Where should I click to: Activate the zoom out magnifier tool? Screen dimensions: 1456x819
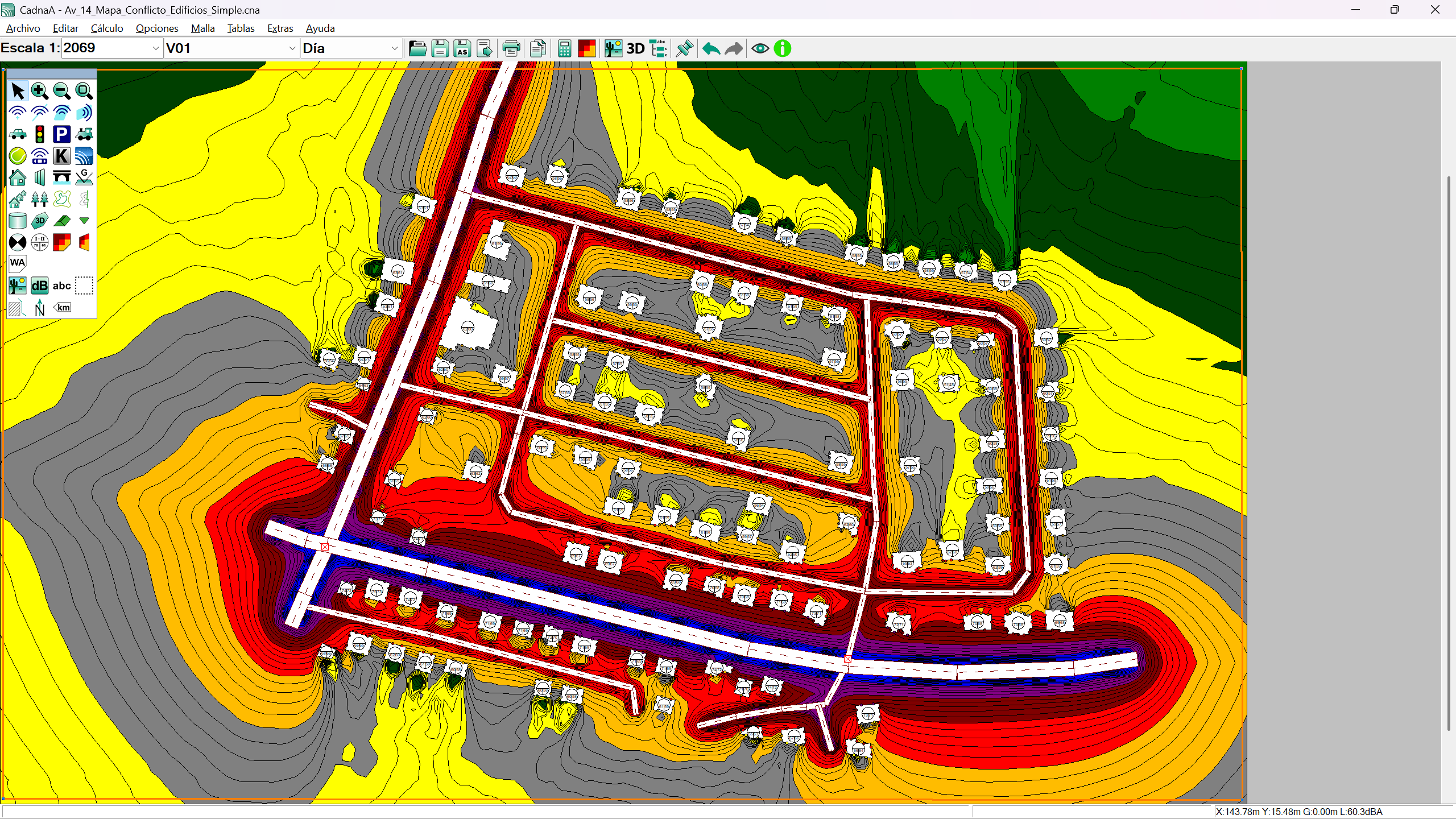pyautogui.click(x=62, y=91)
